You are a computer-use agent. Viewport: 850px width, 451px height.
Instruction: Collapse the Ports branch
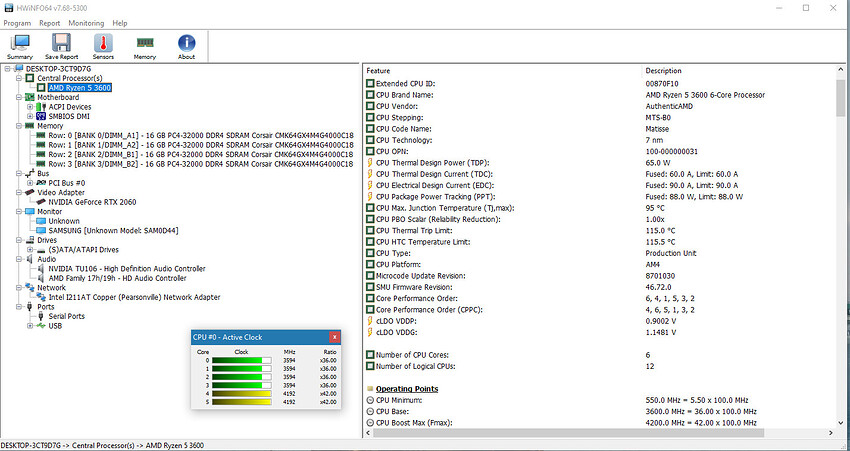(x=19, y=307)
